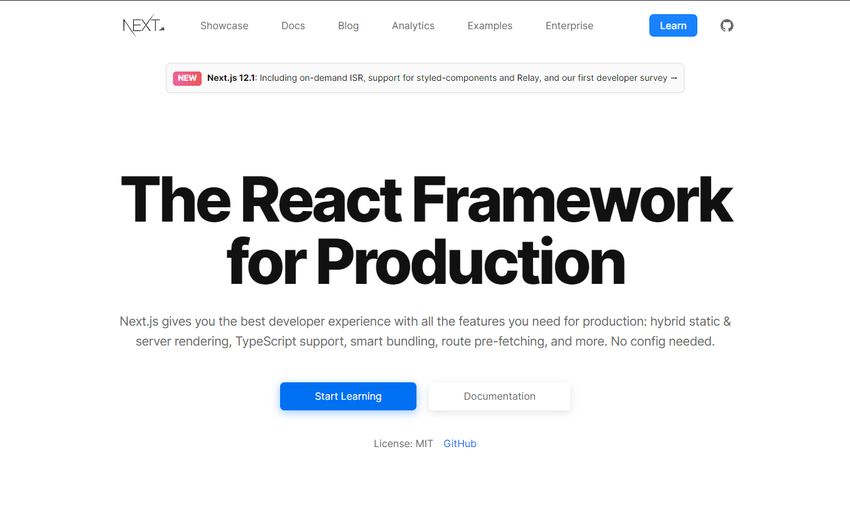Open the Showcase nav item

224,25
